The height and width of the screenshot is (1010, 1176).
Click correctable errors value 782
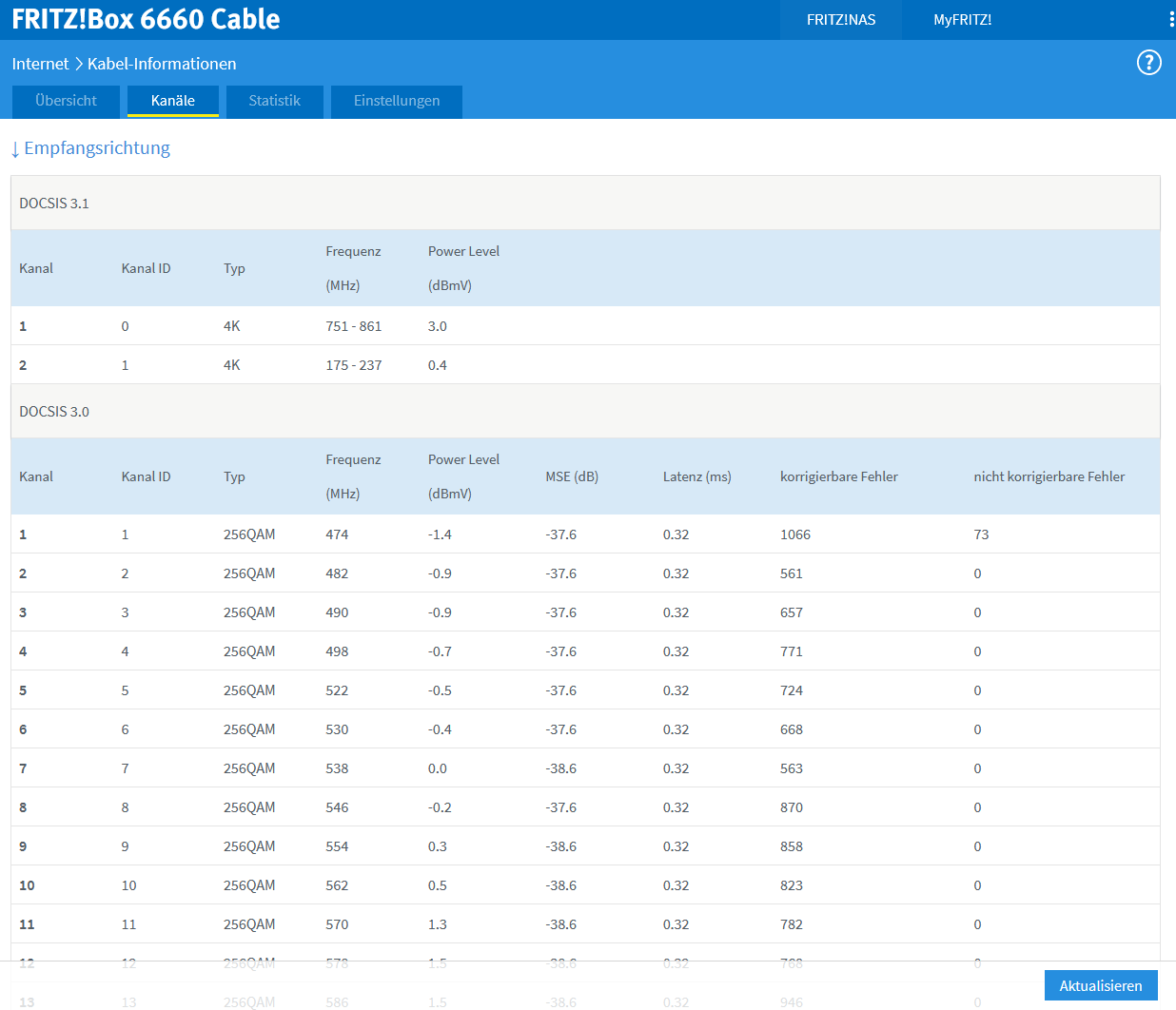tap(792, 924)
